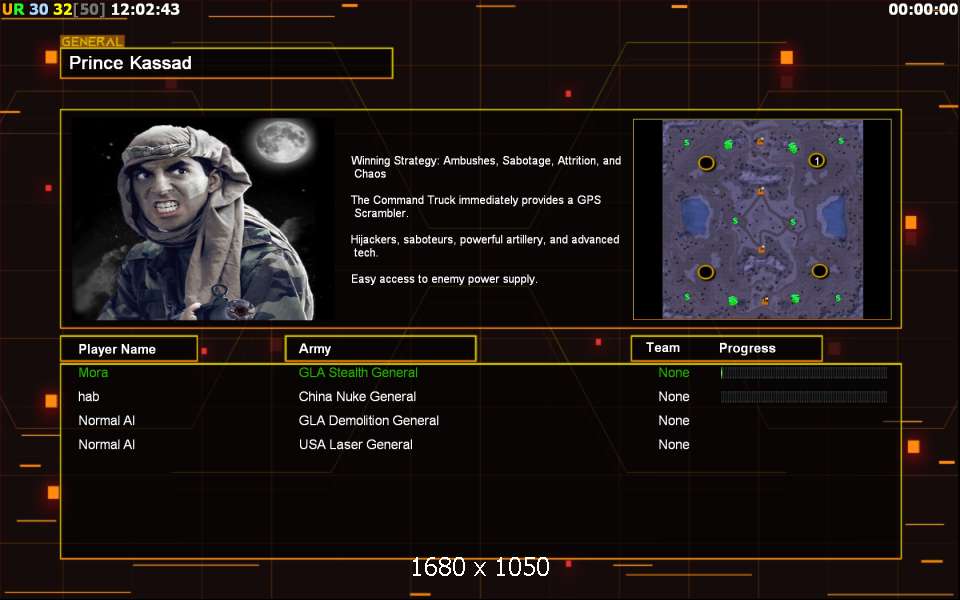Click the Progress column label
960x600 pixels.
point(747,348)
